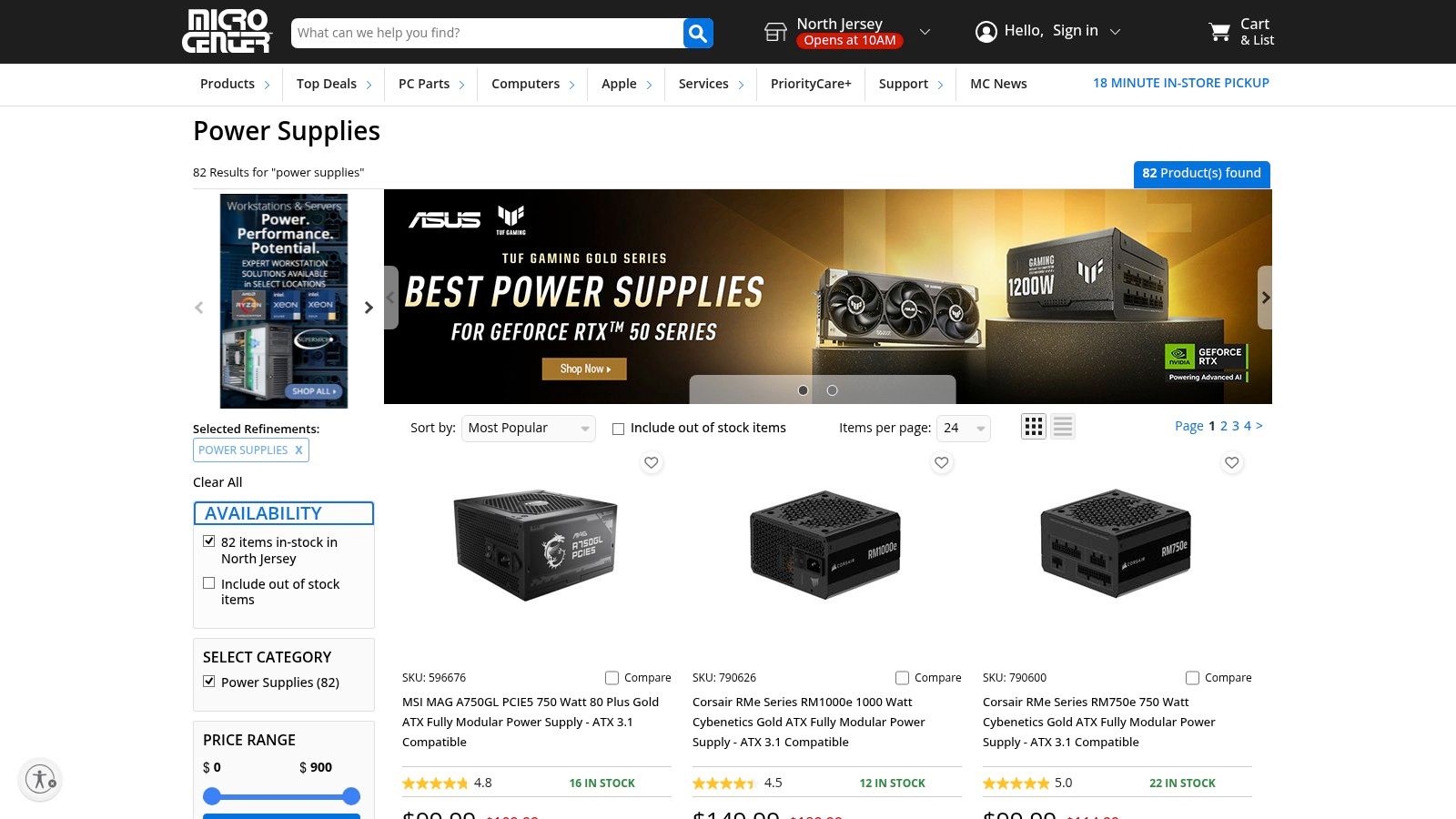Switch to list view layout
This screenshot has width=1456, height=819.
tap(1063, 426)
